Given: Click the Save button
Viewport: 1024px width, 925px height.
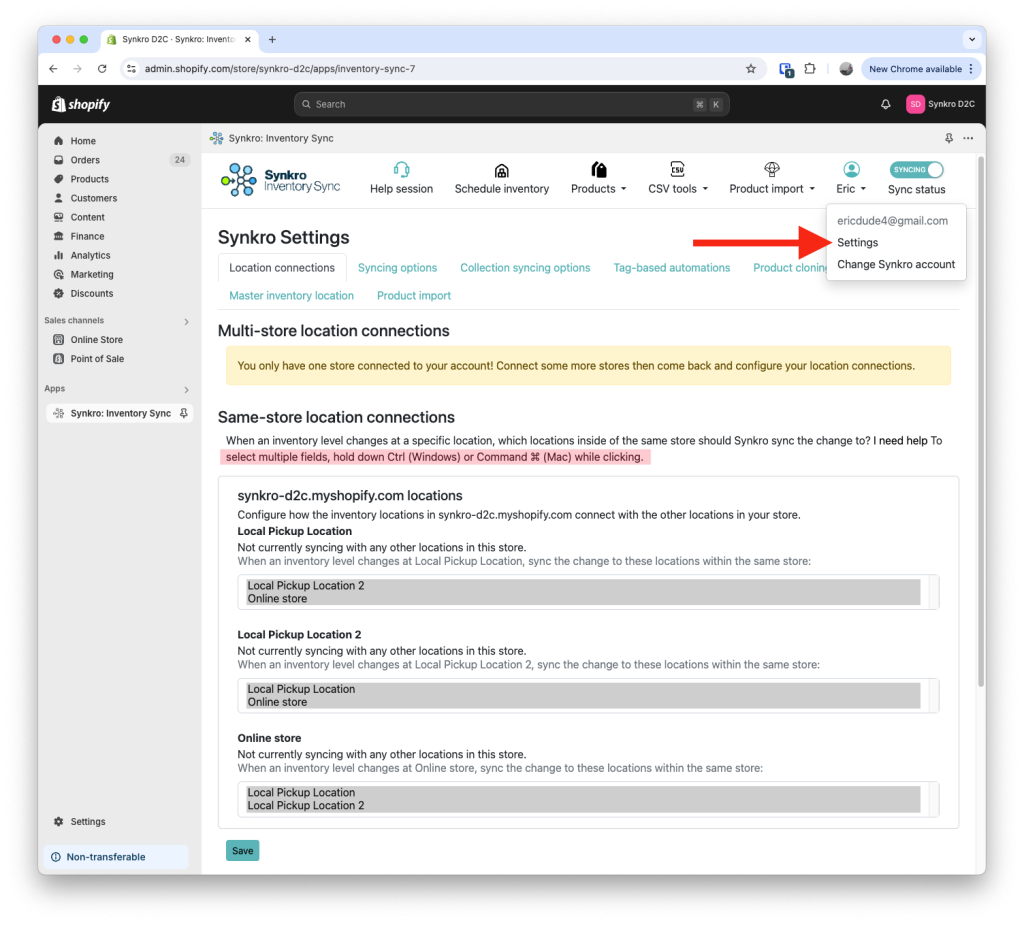Looking at the screenshot, I should [x=242, y=851].
